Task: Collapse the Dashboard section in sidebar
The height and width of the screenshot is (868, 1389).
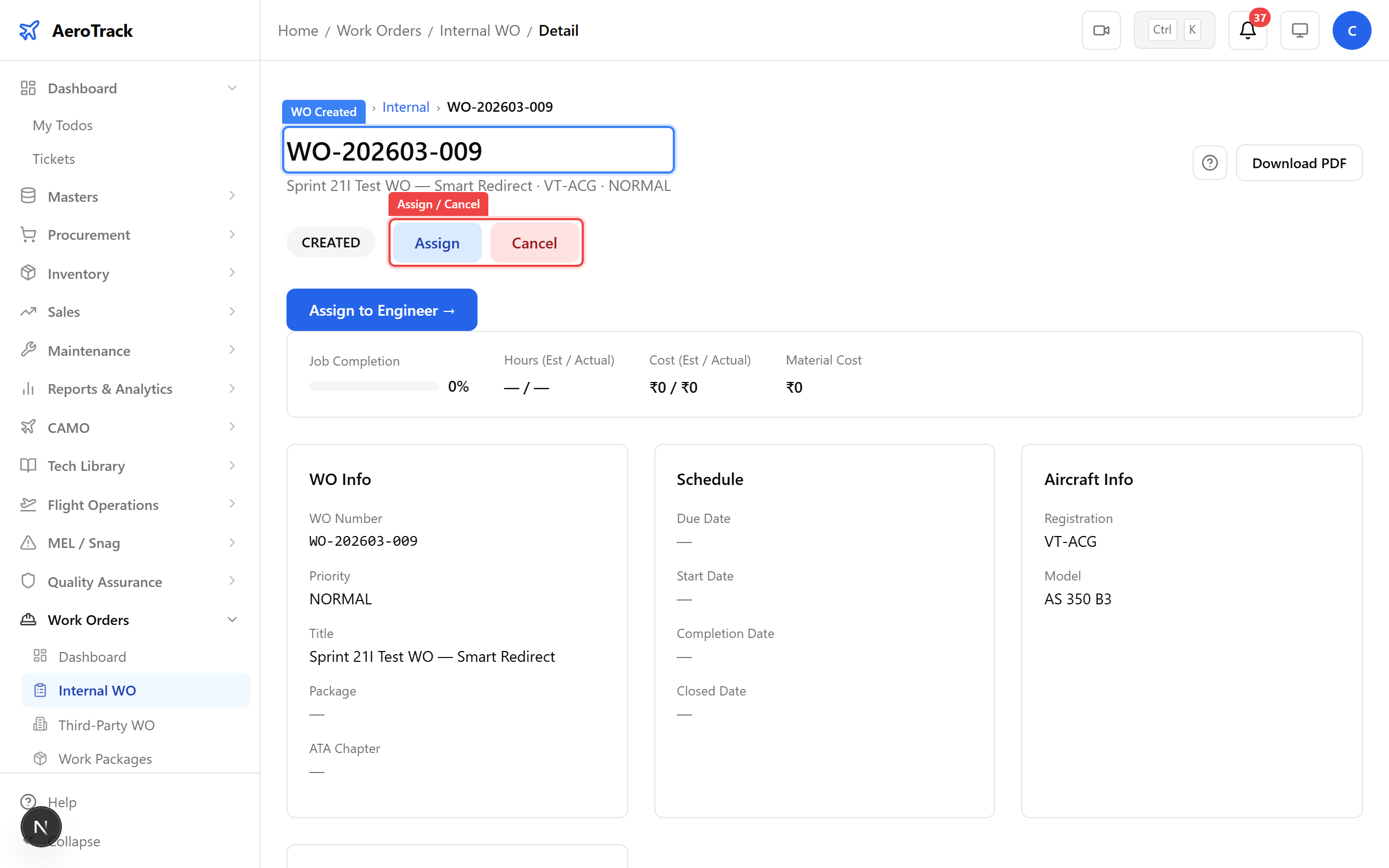Action: (232, 88)
